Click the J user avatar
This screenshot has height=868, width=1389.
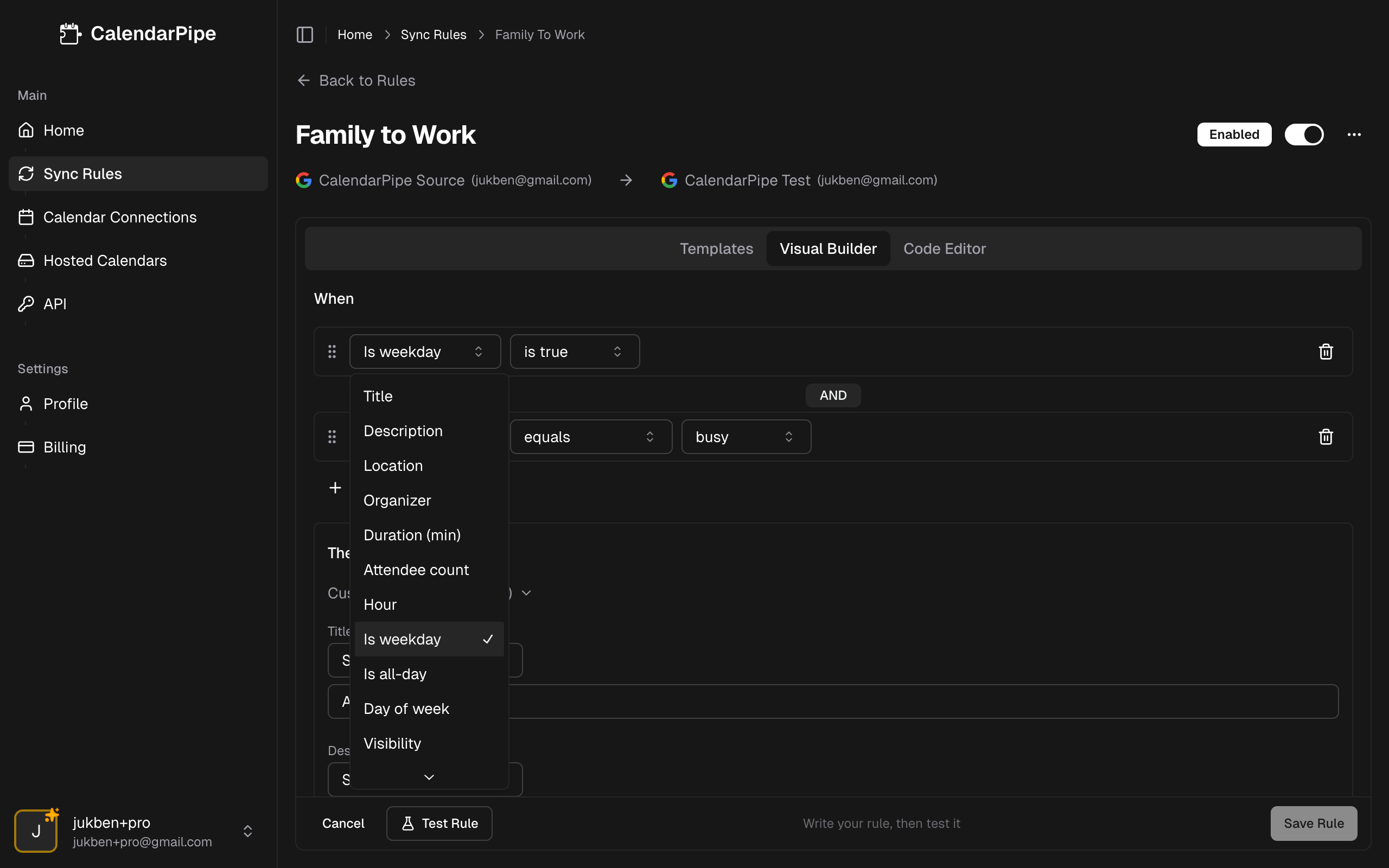[36, 831]
